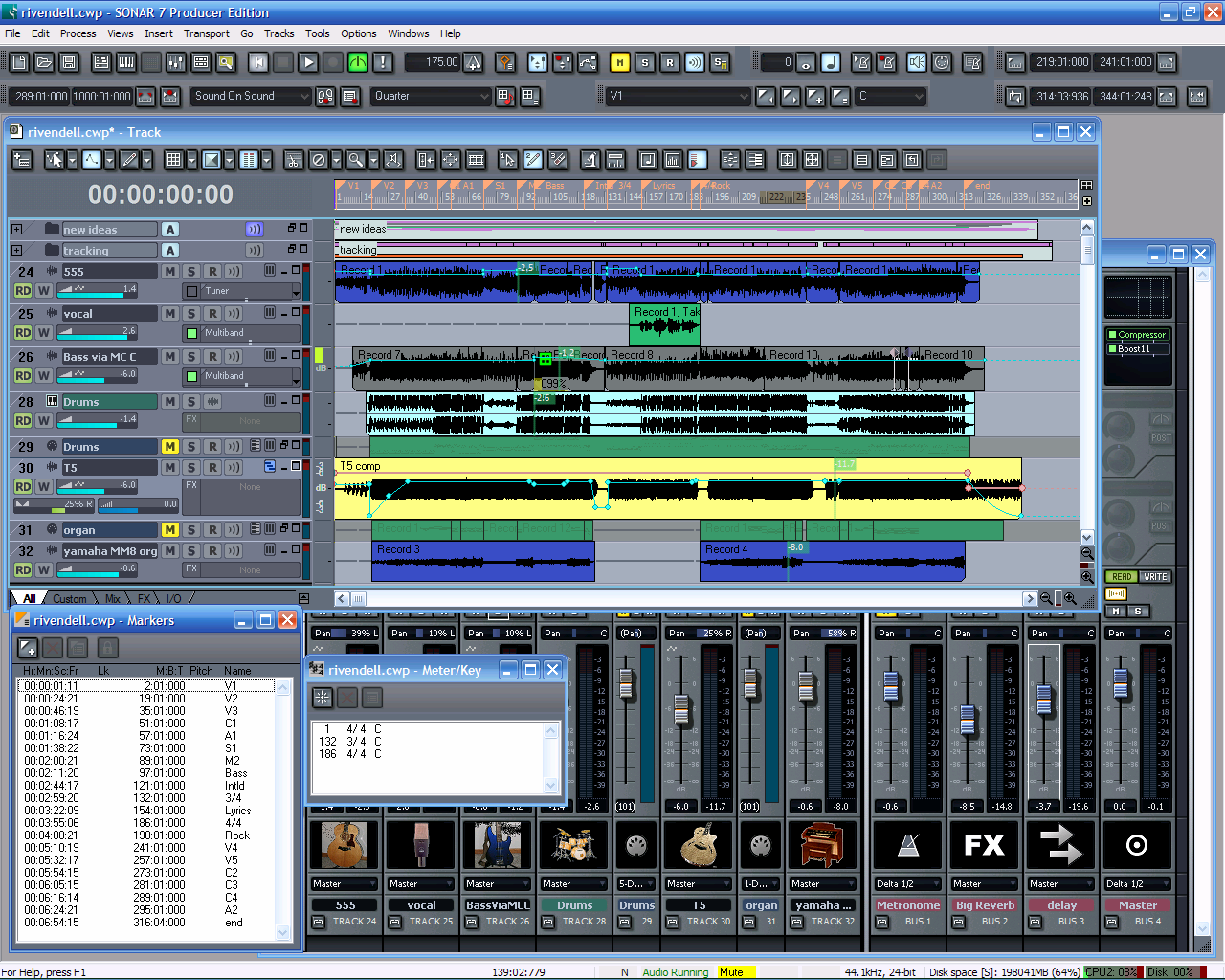The height and width of the screenshot is (980, 1225).
Task: Click the yamaha organ track icon
Action: pos(822,845)
